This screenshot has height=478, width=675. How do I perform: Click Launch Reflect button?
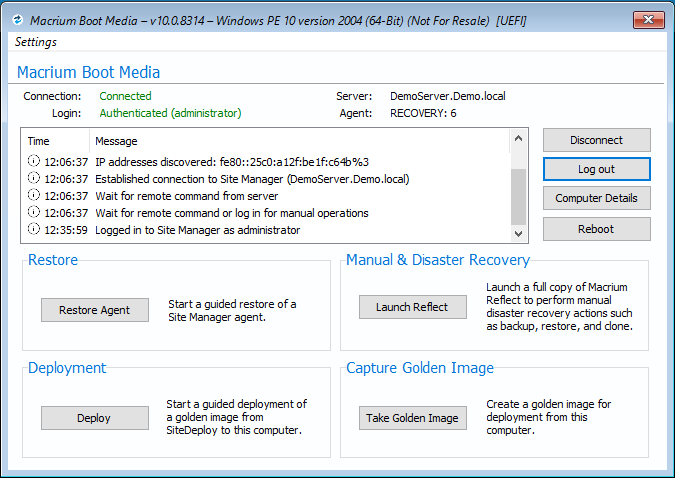pos(413,307)
